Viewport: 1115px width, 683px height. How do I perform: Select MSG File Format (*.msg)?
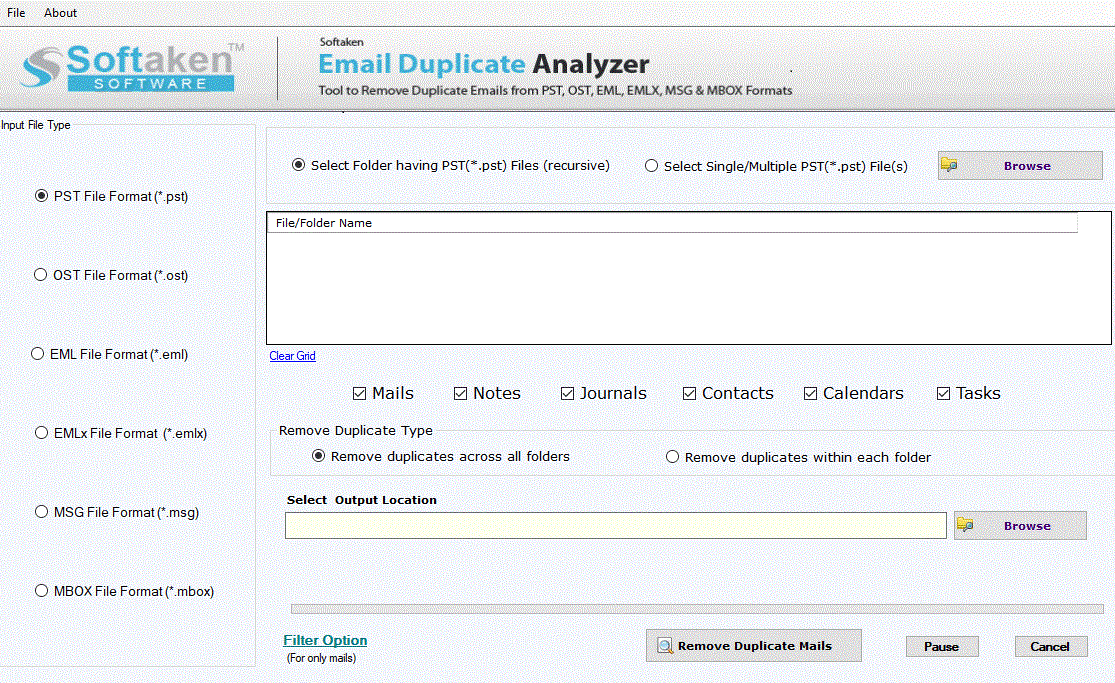click(41, 512)
